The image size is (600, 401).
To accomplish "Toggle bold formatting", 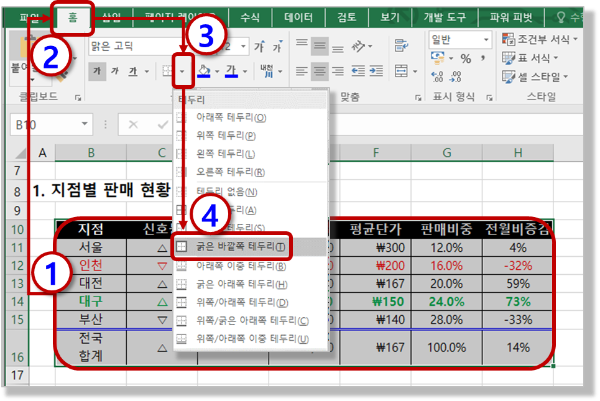I will coord(97,71).
